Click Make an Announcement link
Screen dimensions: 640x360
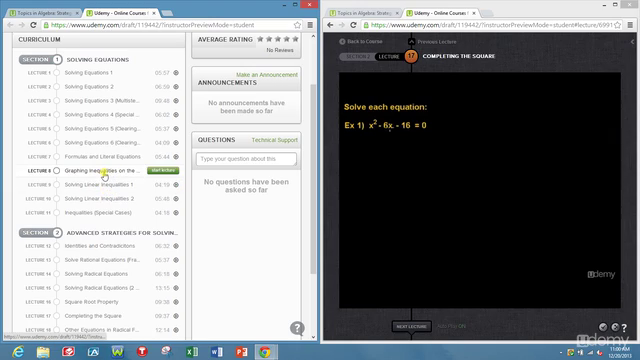pyautogui.click(x=267, y=75)
